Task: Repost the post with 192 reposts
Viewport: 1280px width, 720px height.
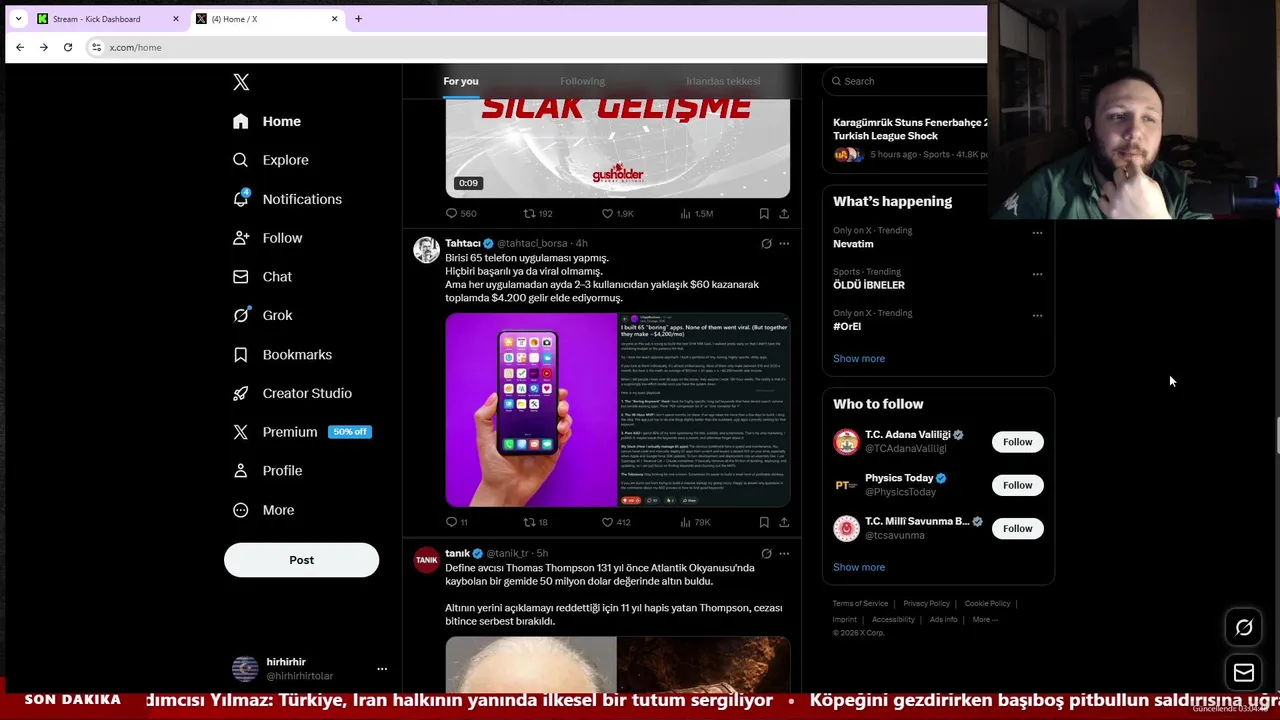Action: pyautogui.click(x=538, y=213)
